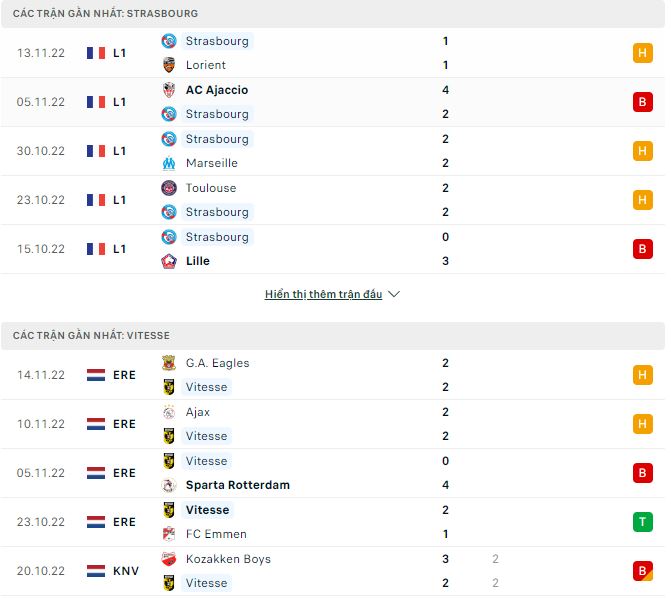Click the Lille club crest icon
Viewport: 671px width, 599px height.
(169, 261)
